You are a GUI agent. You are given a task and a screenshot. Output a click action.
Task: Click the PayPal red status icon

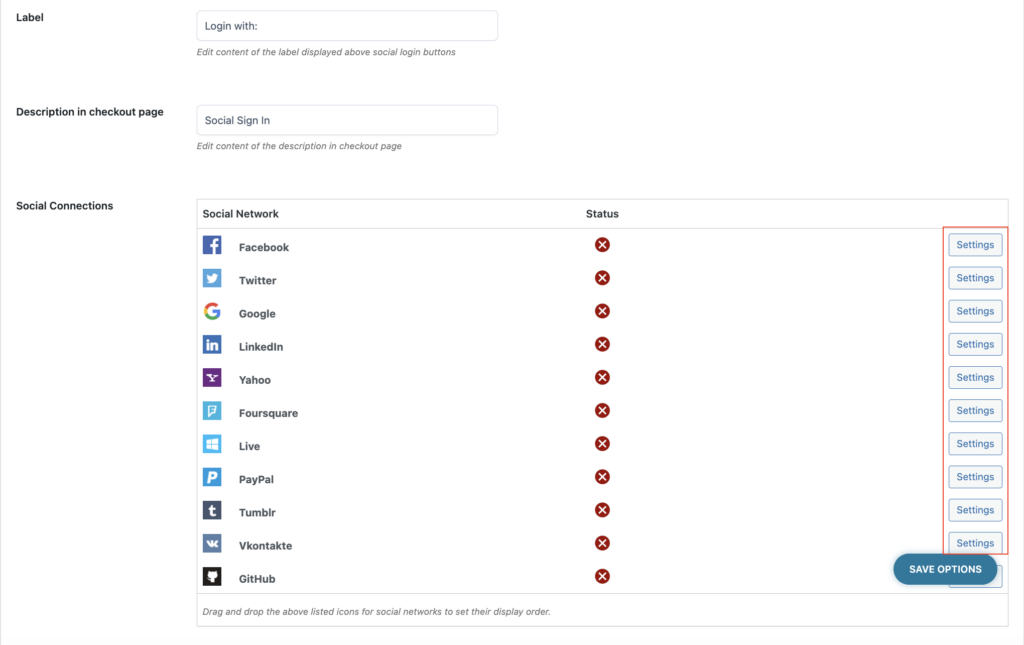(x=602, y=477)
